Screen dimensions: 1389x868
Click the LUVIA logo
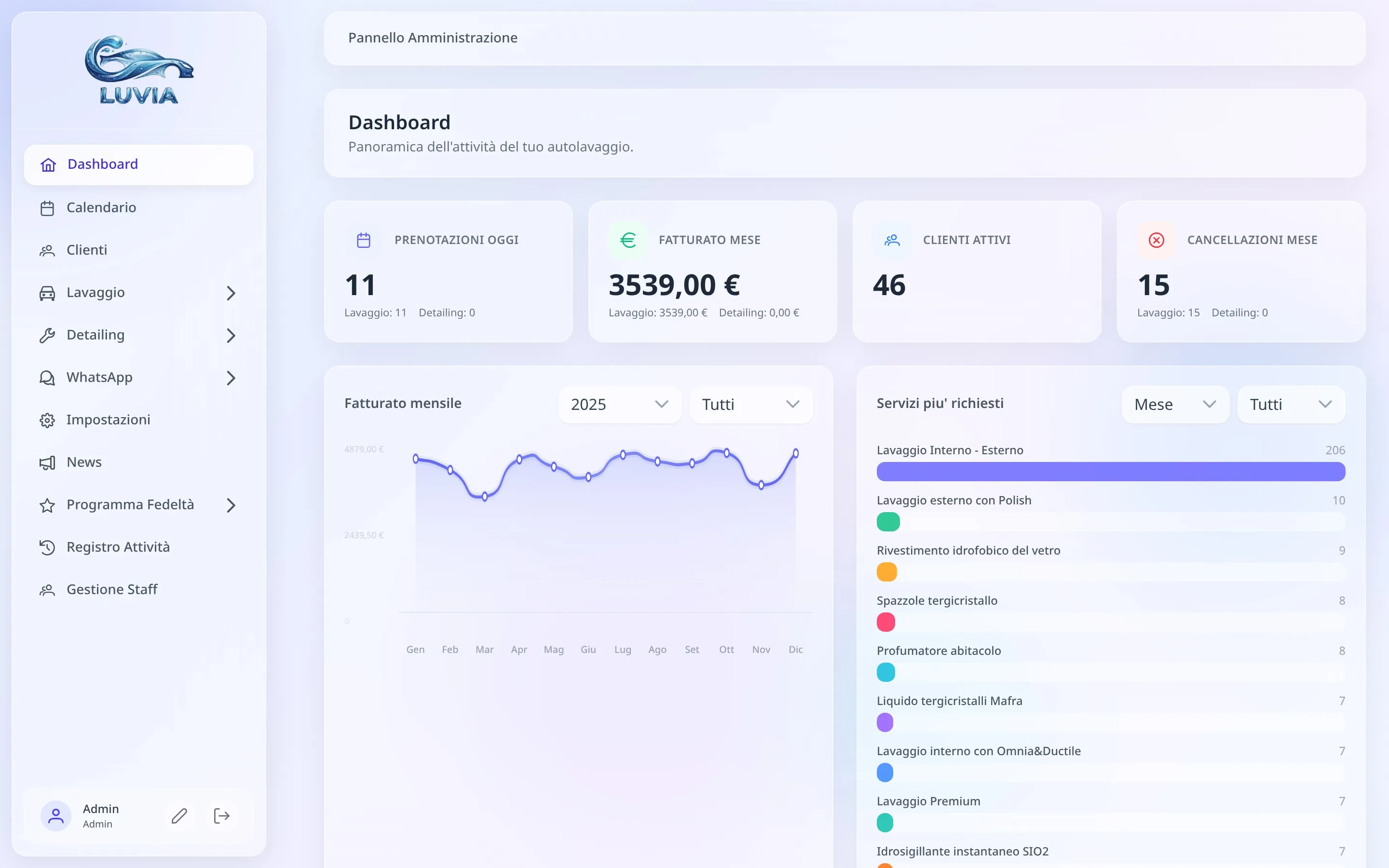tap(139, 70)
